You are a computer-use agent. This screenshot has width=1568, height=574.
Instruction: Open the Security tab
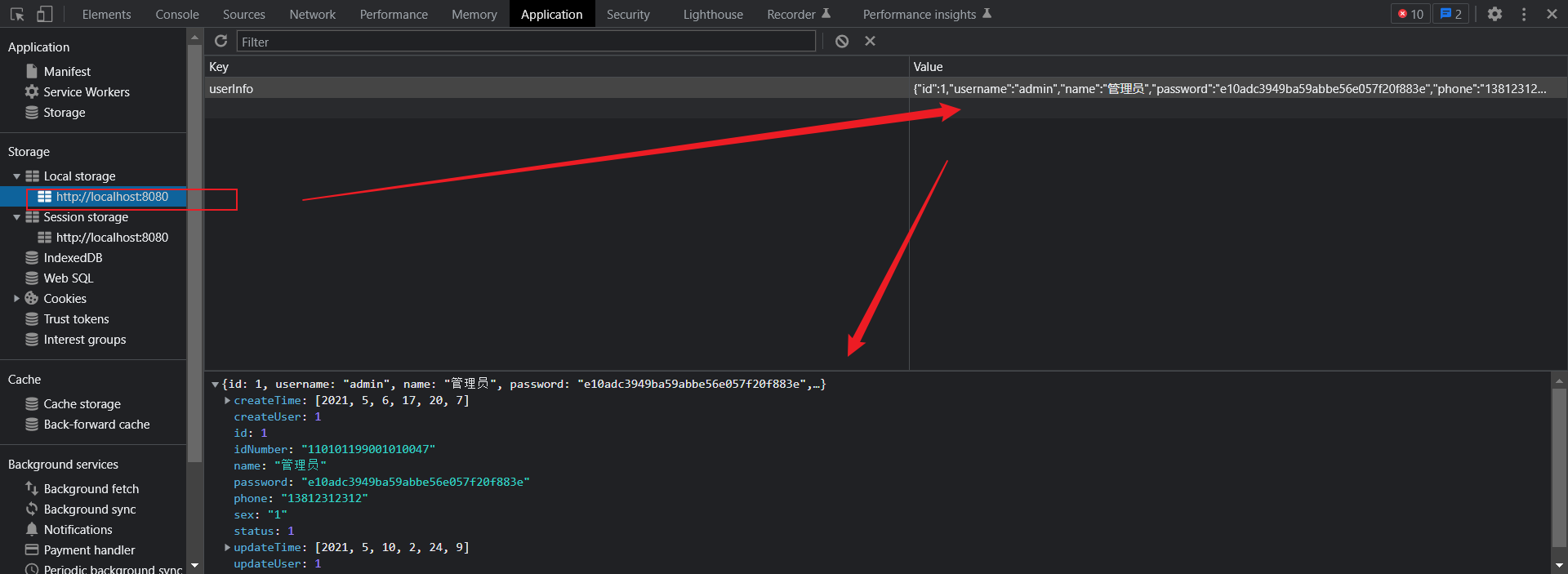point(628,14)
